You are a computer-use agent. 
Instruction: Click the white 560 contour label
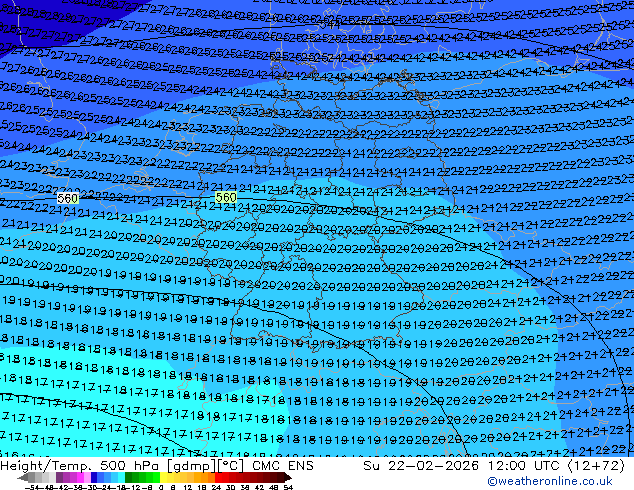[68, 199]
